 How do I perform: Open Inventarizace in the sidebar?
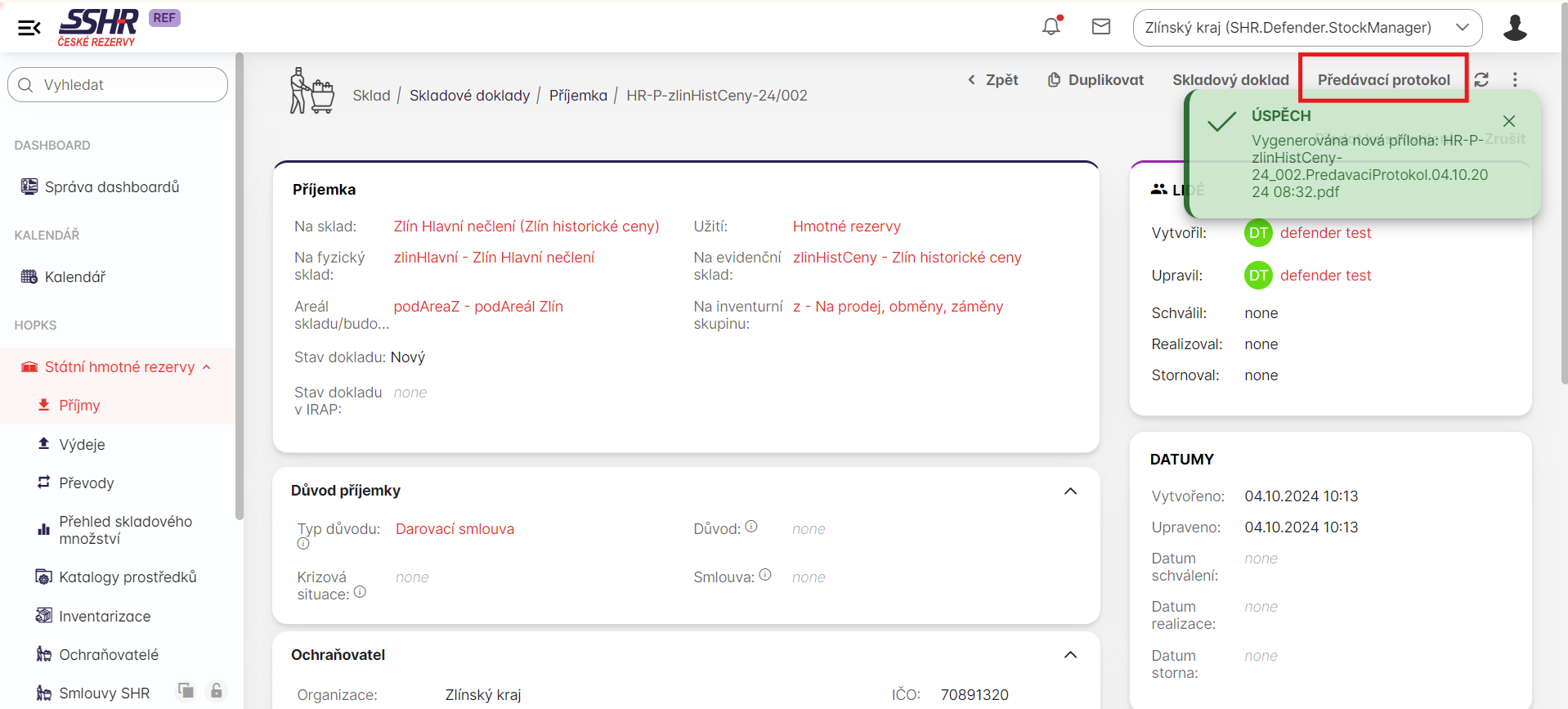(x=104, y=616)
